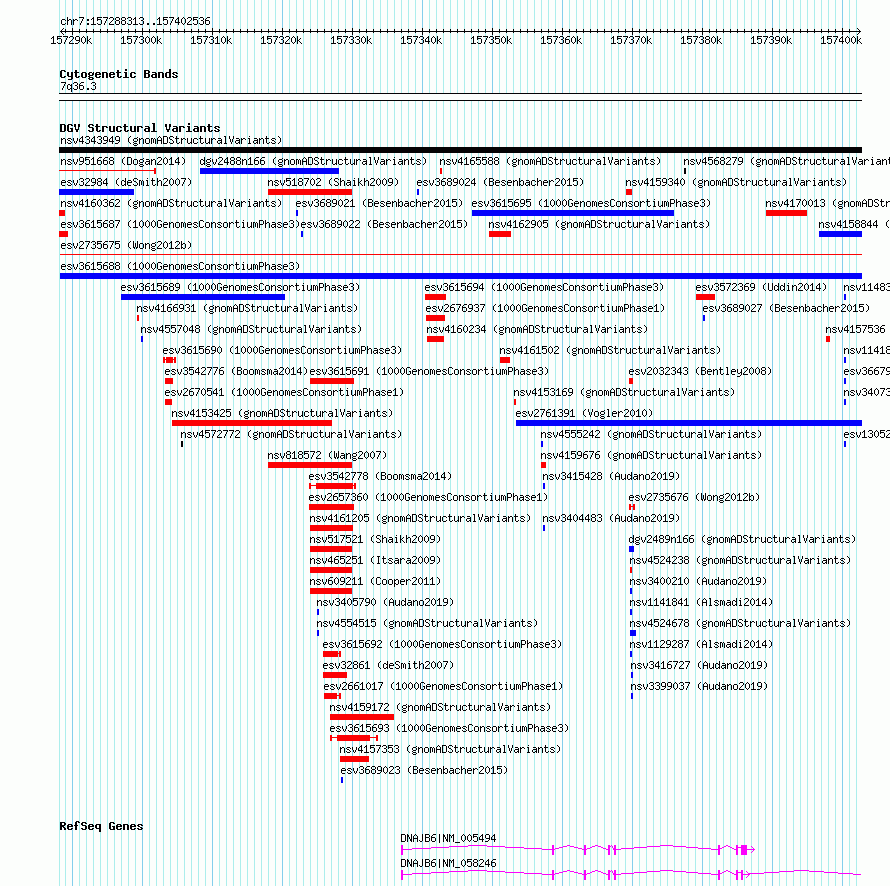Select the Cytogenetic Bands track title
This screenshot has height=886, width=890.
pyautogui.click(x=119, y=74)
